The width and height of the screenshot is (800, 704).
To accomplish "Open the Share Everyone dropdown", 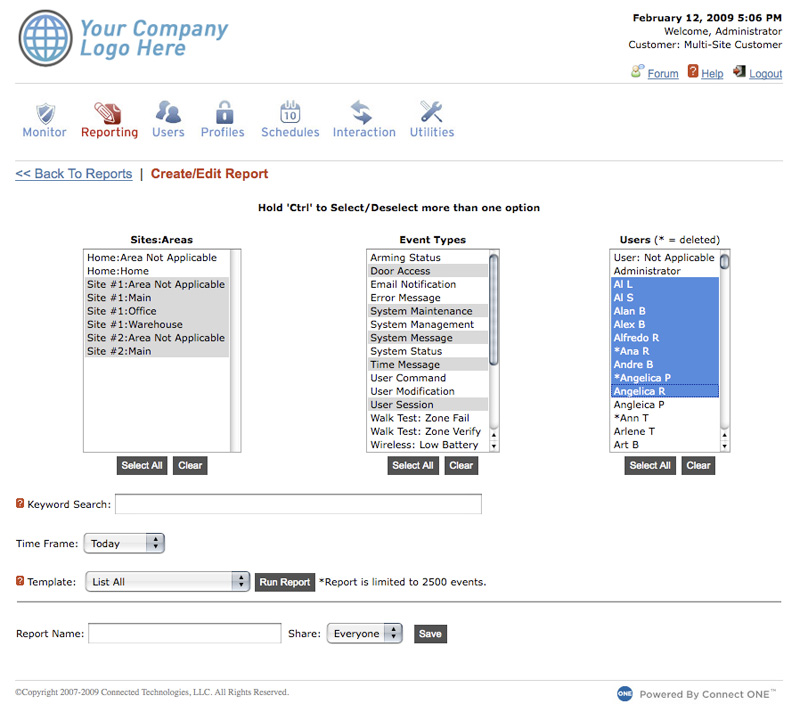I will 364,633.
